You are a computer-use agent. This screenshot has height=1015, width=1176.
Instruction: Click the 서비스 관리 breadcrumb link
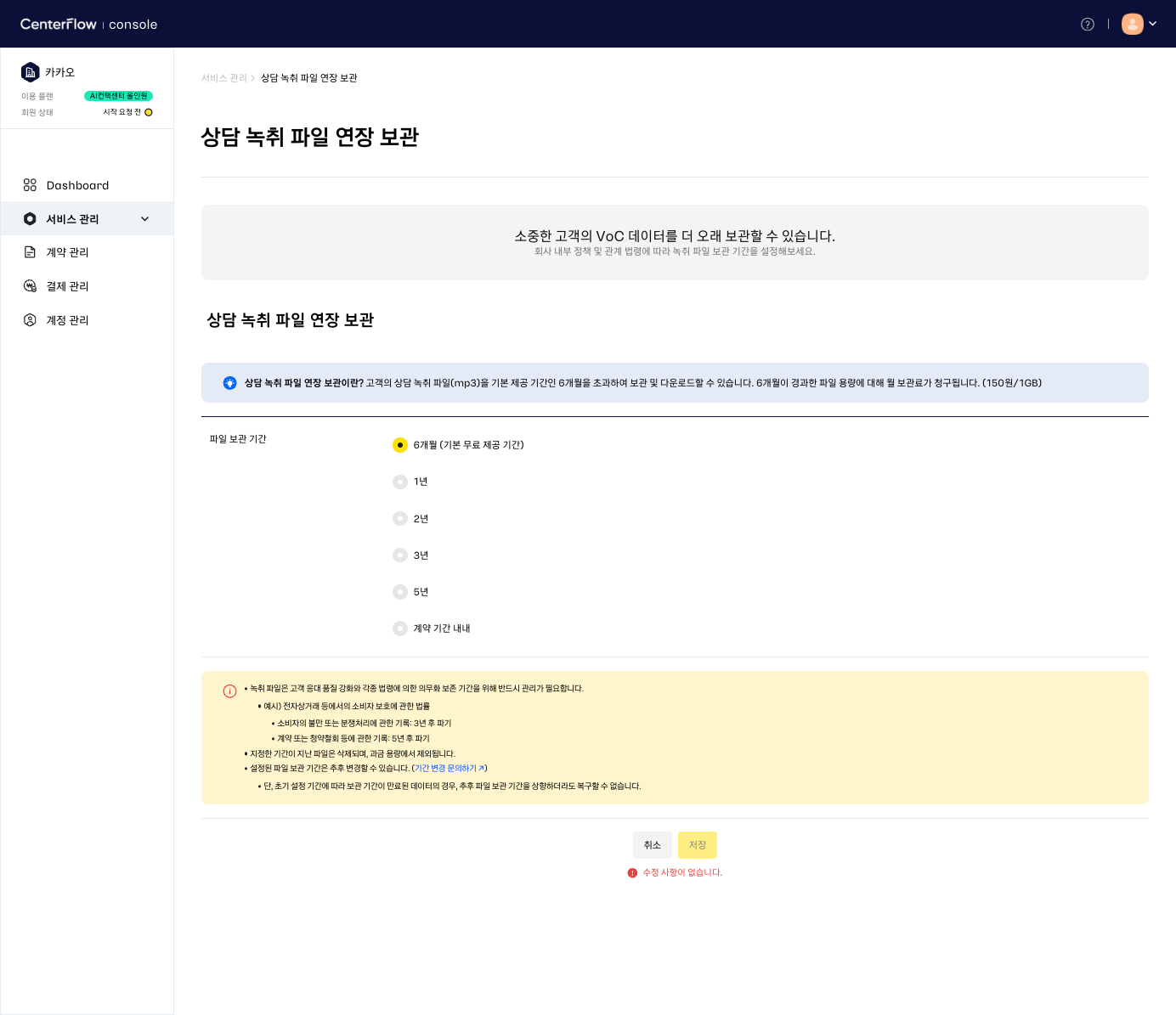click(x=223, y=78)
